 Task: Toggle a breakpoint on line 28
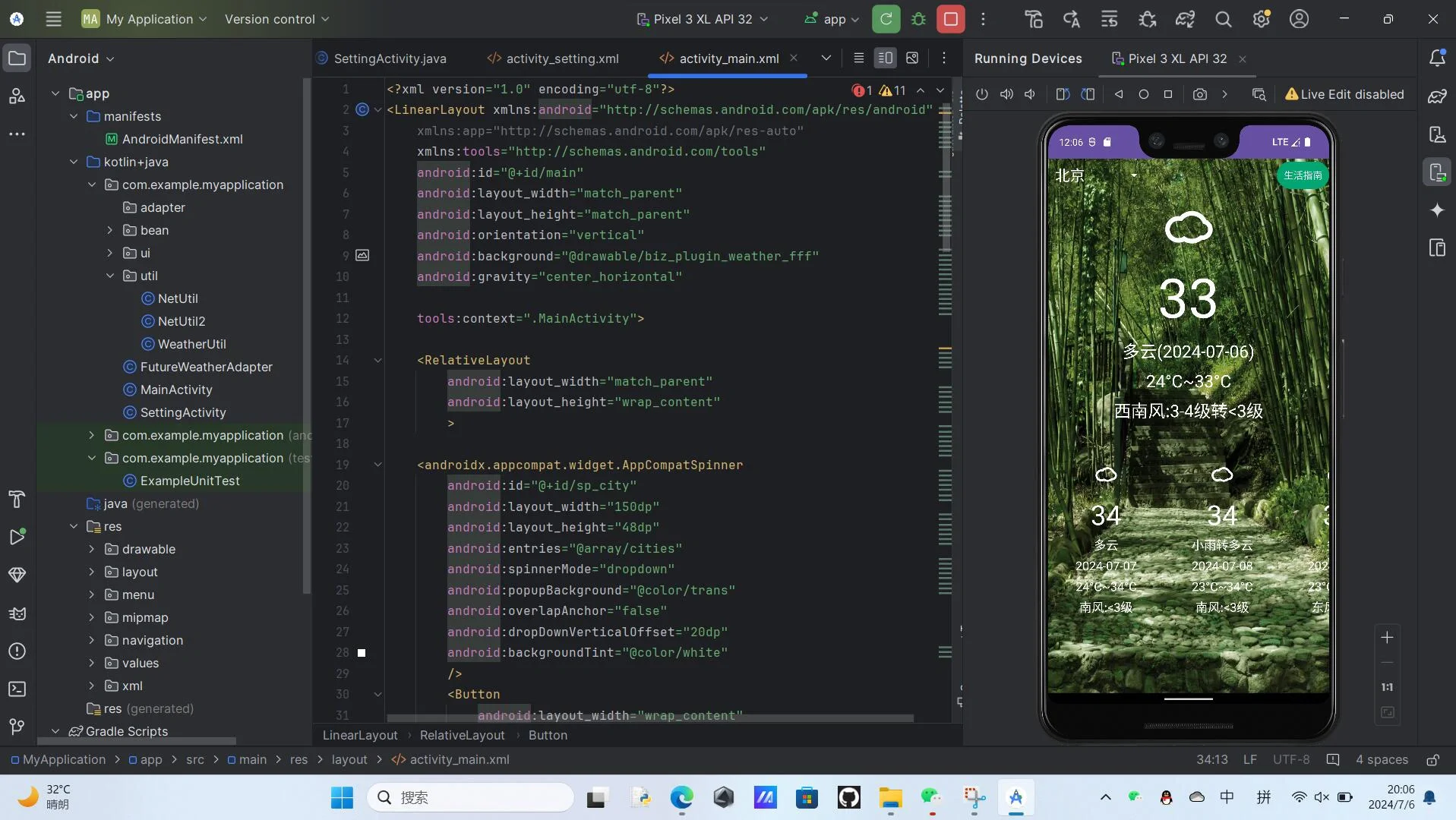pos(362,653)
